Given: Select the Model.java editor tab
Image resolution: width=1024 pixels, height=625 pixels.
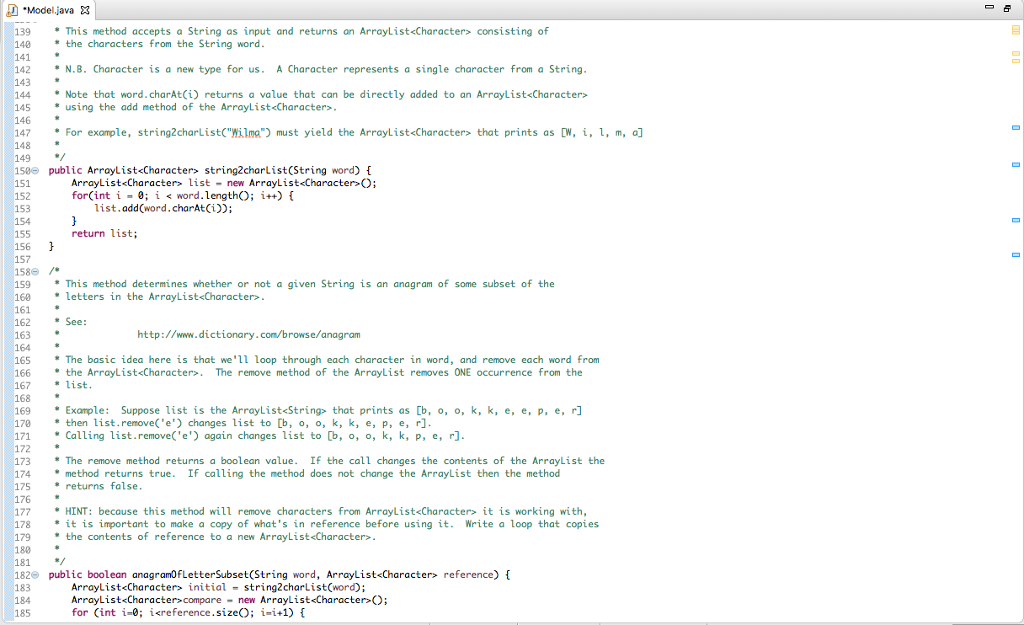Looking at the screenshot, I should (48, 8).
